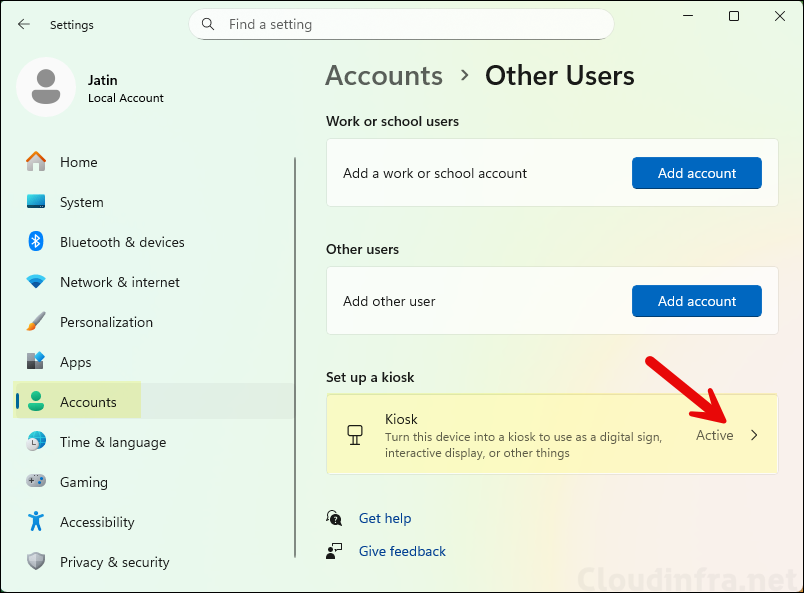Click the Jatin profile picture

(45, 87)
